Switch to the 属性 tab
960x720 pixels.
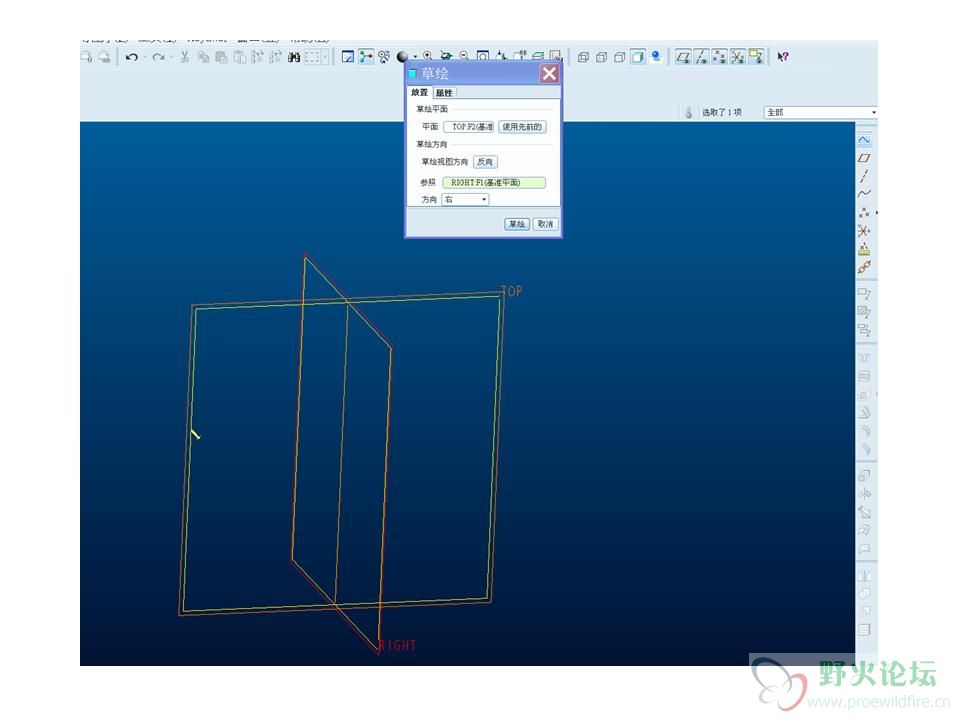[x=444, y=93]
